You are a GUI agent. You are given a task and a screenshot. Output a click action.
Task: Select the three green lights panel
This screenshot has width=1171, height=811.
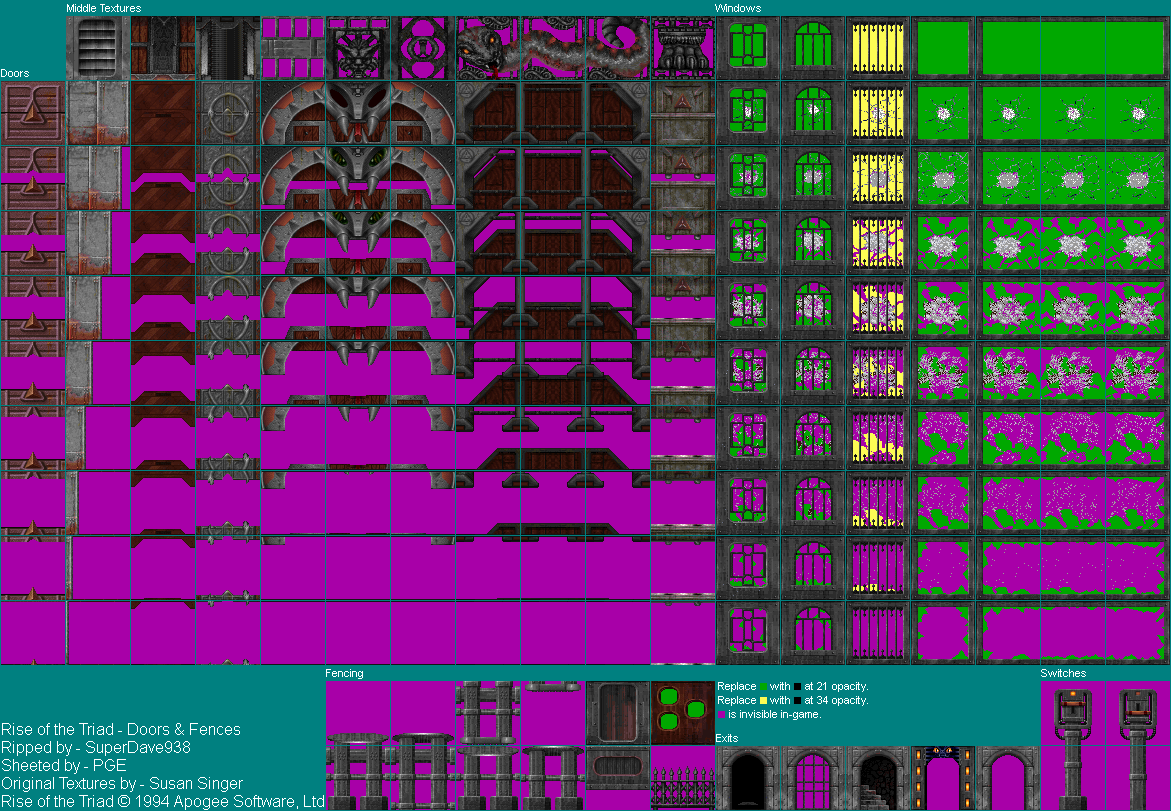click(x=683, y=712)
